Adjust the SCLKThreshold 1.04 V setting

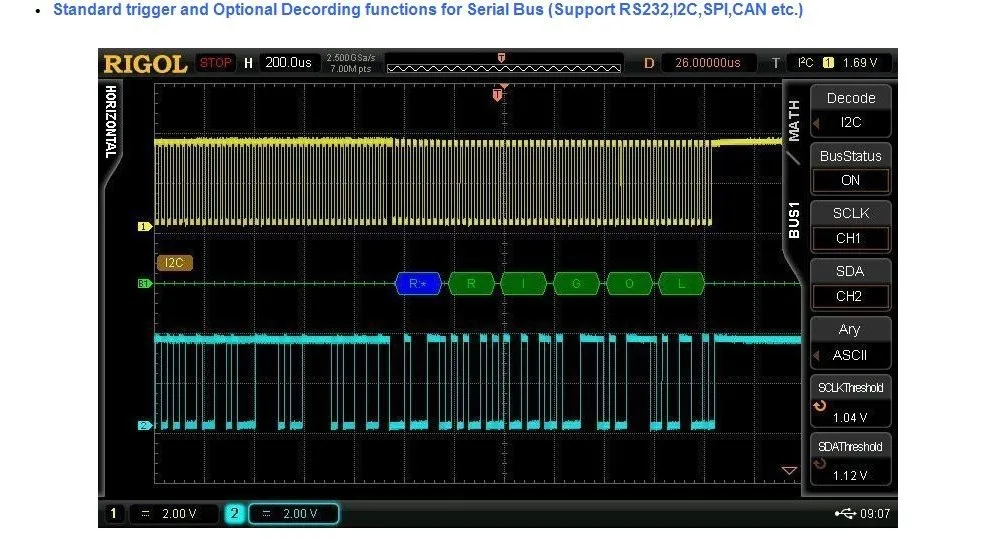coord(850,402)
